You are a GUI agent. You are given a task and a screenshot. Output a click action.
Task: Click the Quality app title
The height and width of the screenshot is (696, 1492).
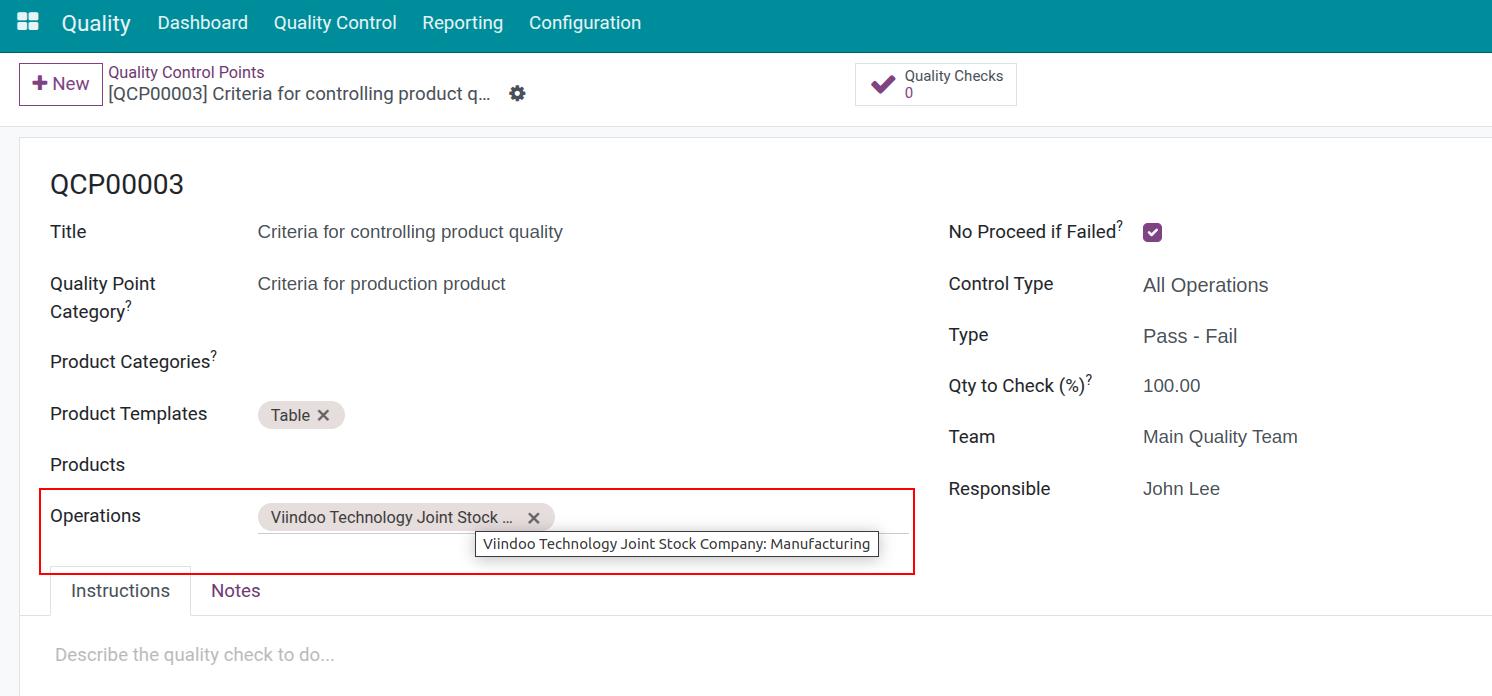(96, 23)
